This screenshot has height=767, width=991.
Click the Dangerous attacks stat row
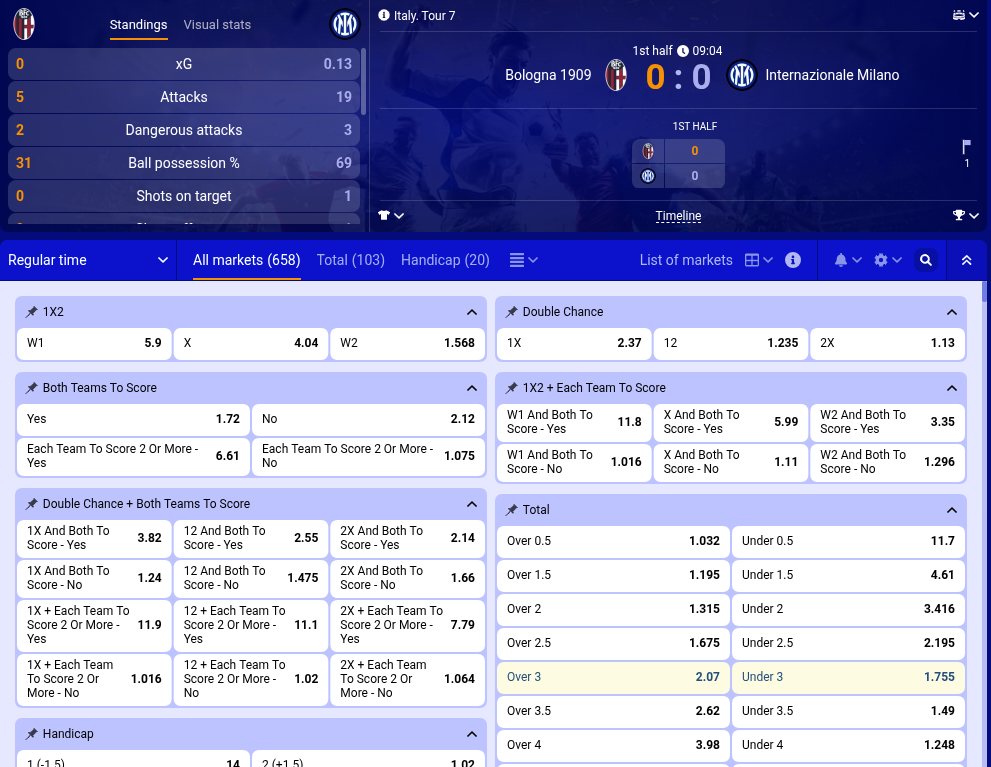point(184,130)
